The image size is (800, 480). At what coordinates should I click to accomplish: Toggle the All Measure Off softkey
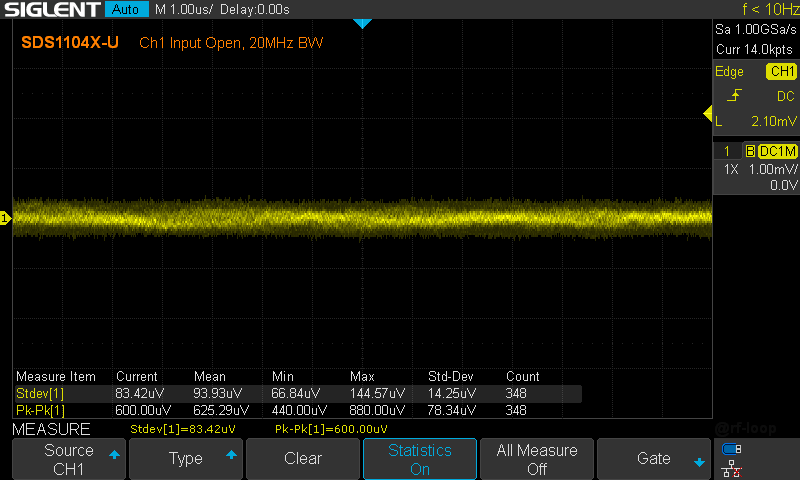point(537,459)
